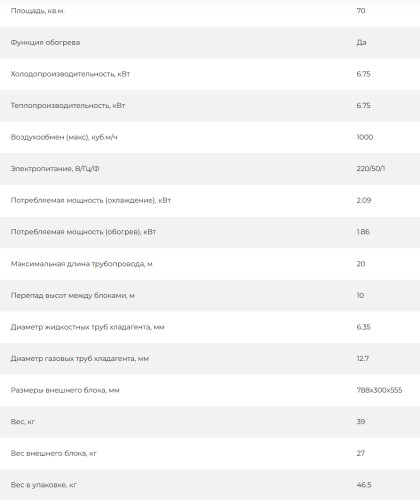Select the value 1000 for air exchange

[365, 137]
